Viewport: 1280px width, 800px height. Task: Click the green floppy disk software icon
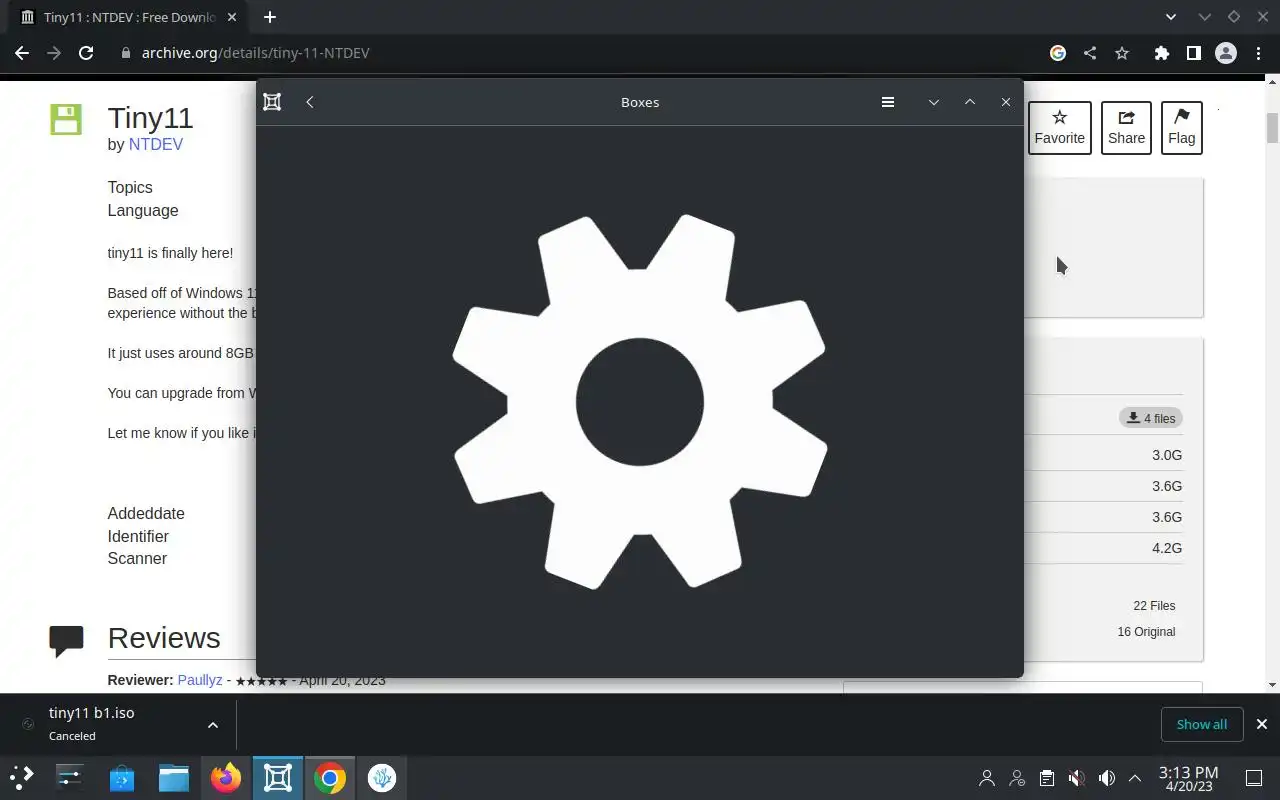click(66, 119)
